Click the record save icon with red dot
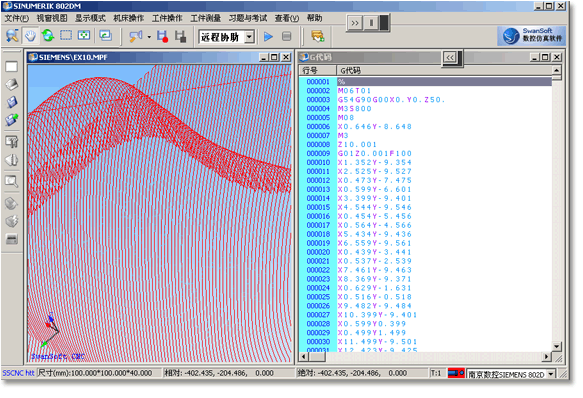 (x=162, y=36)
